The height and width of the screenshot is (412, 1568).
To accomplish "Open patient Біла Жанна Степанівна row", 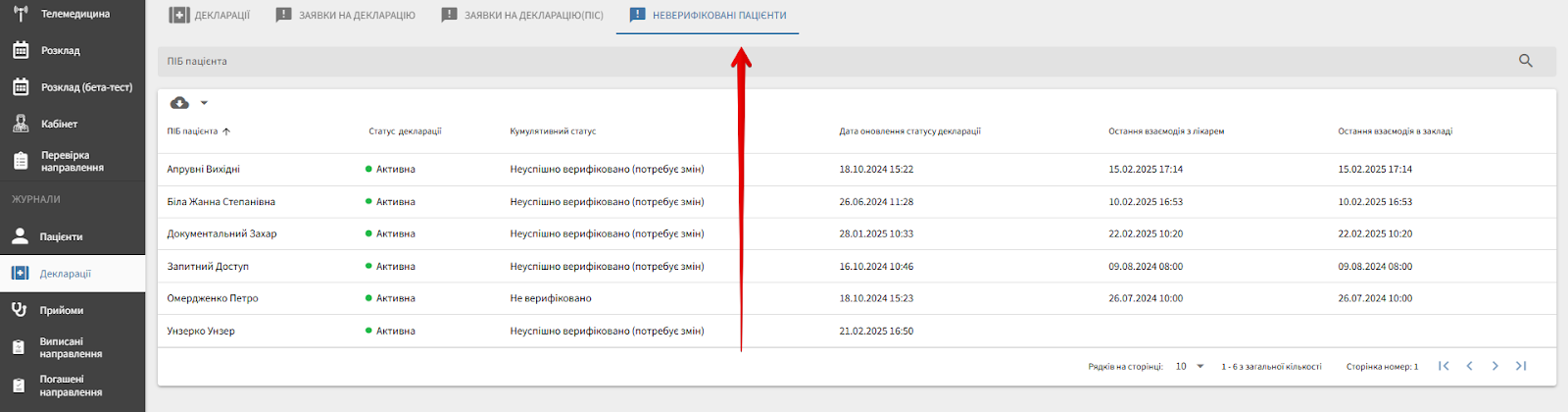I will click(220, 202).
